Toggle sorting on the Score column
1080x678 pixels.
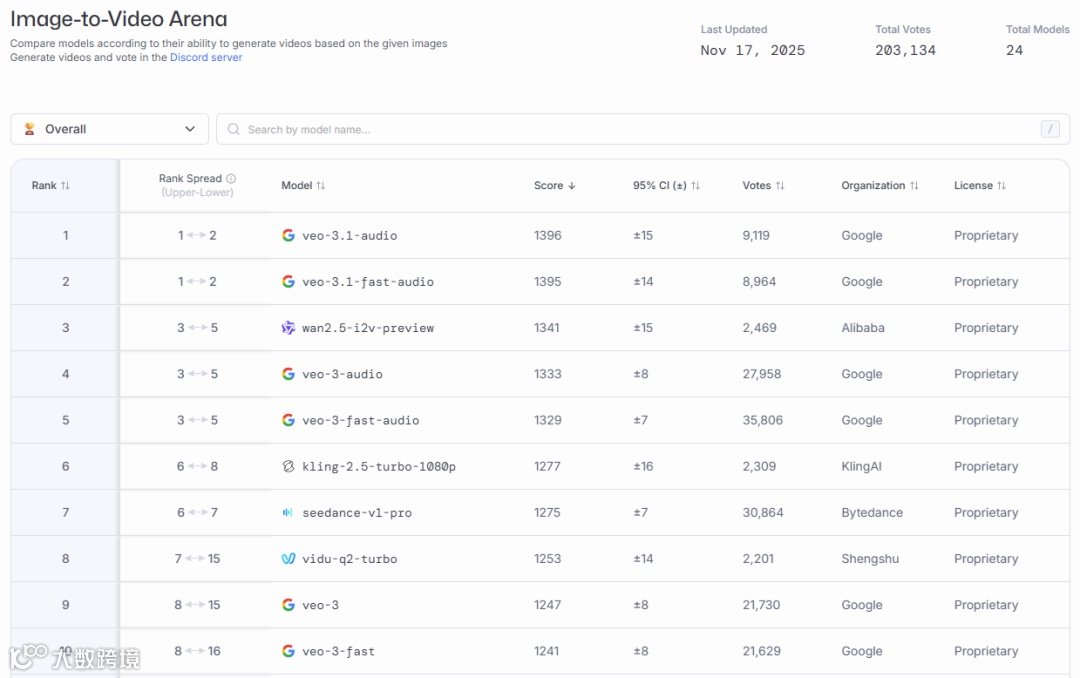[x=554, y=186]
